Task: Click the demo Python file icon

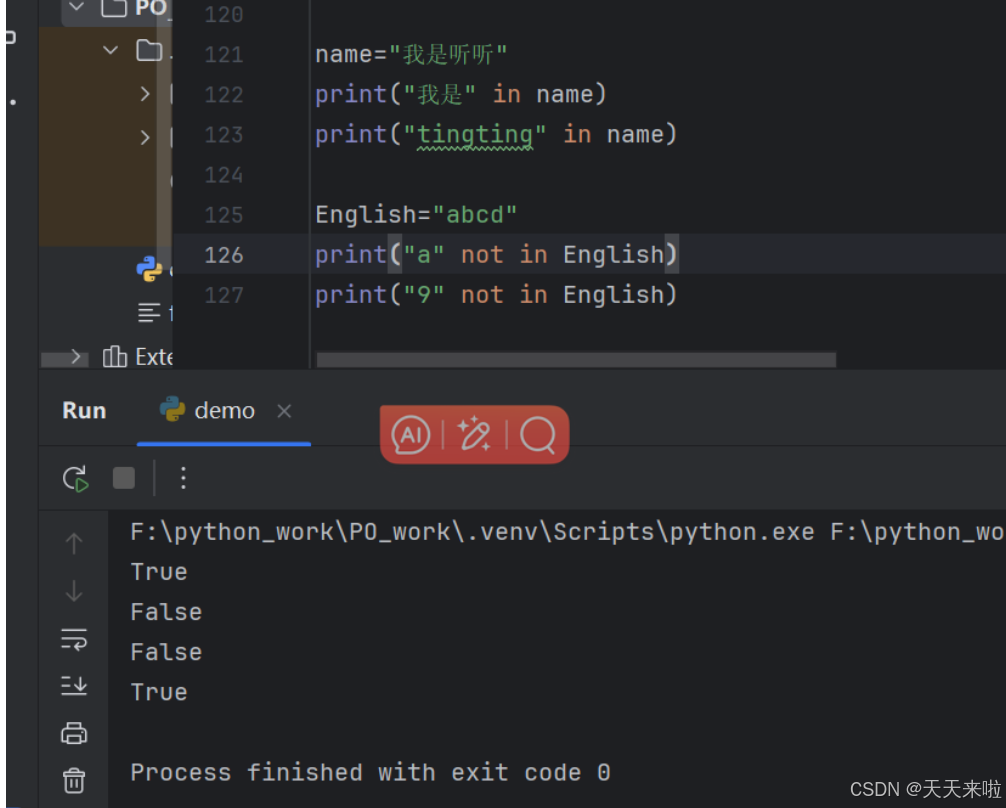Action: pos(148,268)
